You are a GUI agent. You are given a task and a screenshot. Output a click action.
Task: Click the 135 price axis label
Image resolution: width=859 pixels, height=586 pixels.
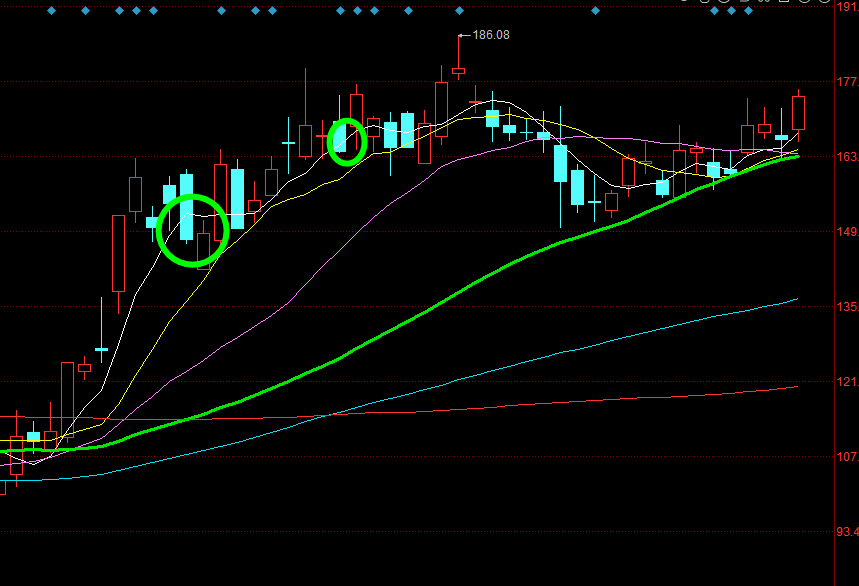(847, 307)
